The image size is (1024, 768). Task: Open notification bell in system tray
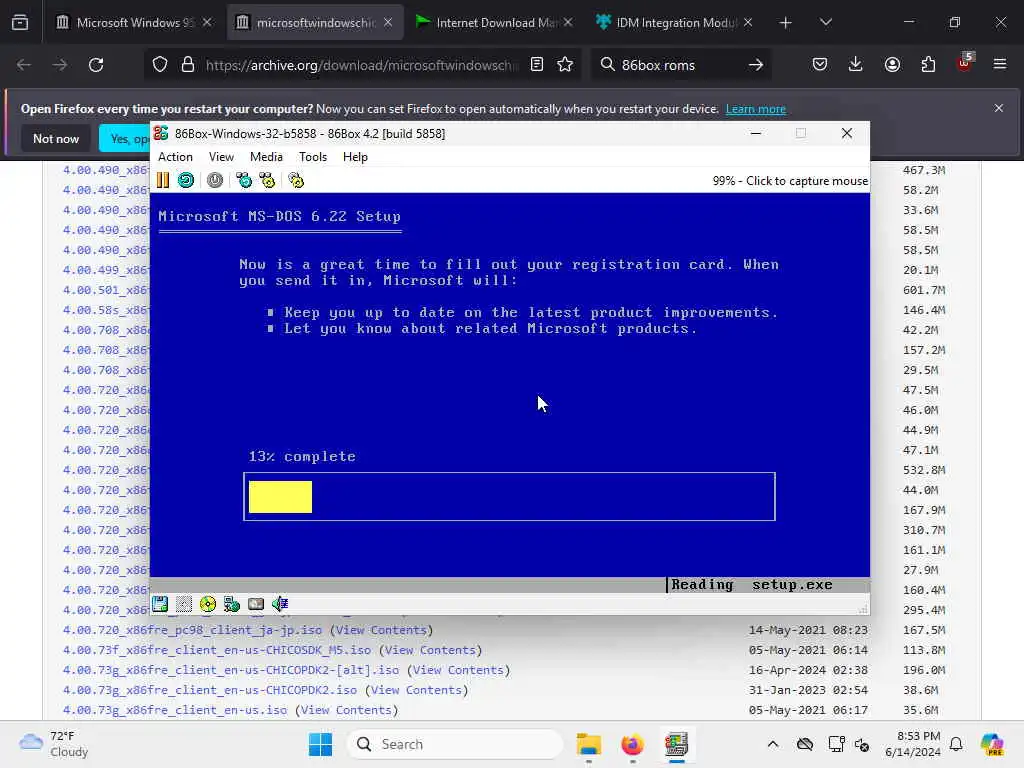[956, 744]
